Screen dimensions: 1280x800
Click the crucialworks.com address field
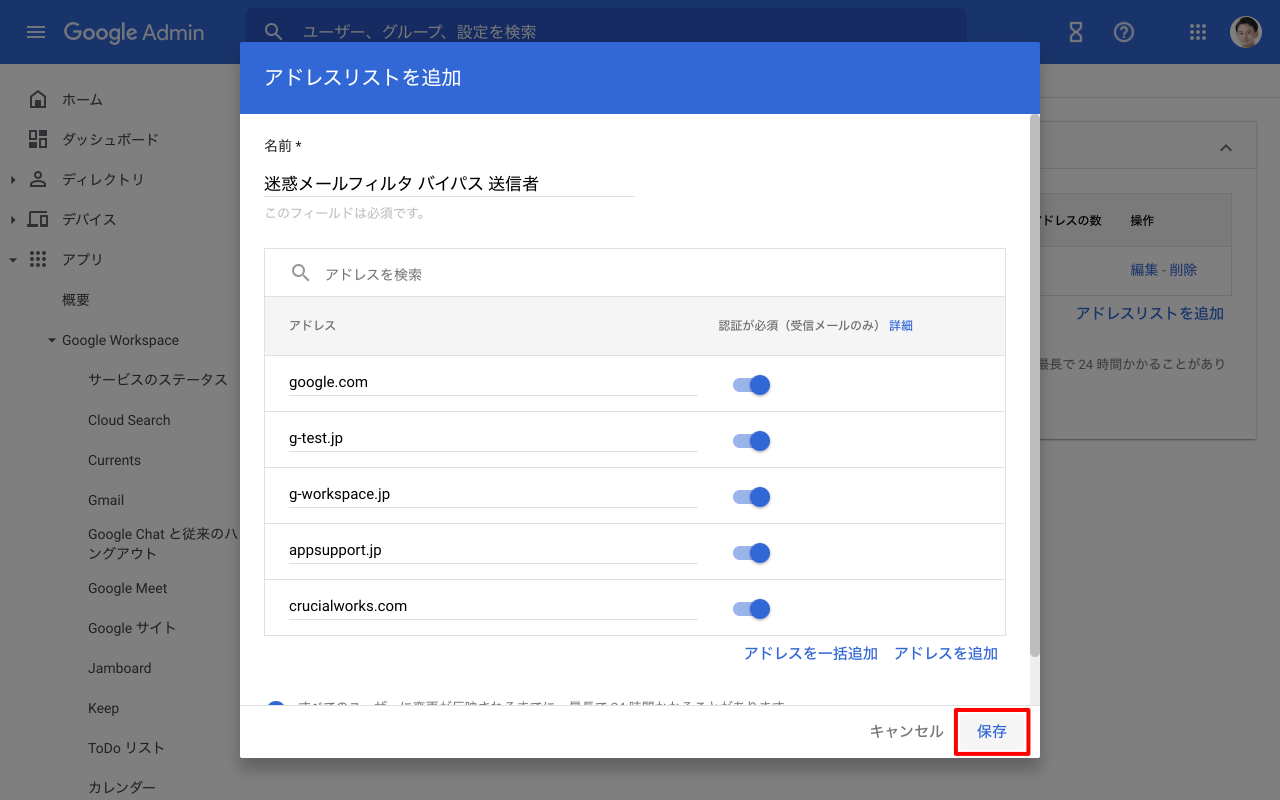pyautogui.click(x=493, y=606)
